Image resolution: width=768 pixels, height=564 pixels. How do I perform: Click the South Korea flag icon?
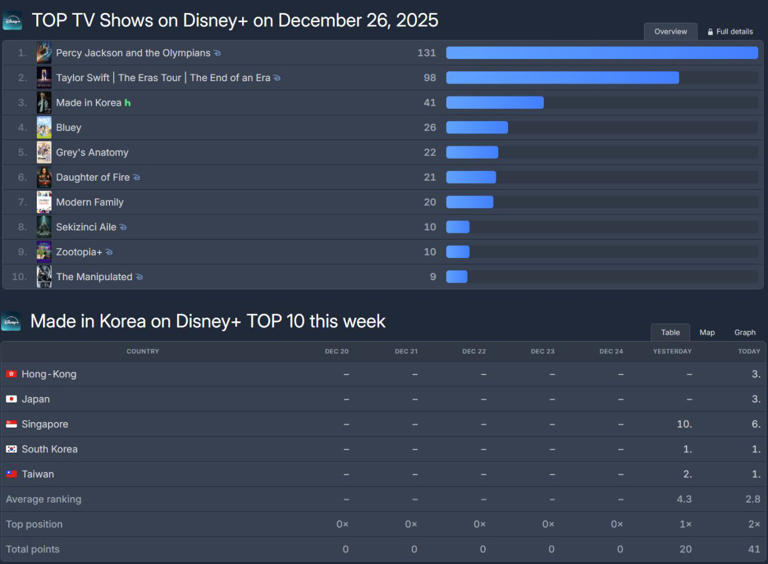pyautogui.click(x=12, y=450)
